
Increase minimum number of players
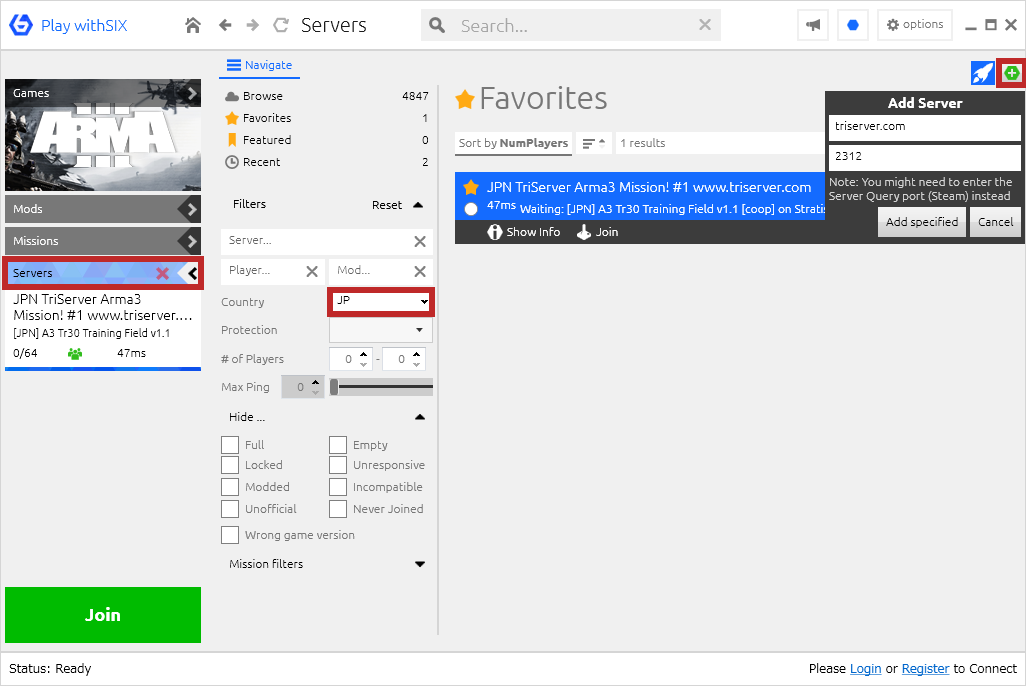[364, 354]
